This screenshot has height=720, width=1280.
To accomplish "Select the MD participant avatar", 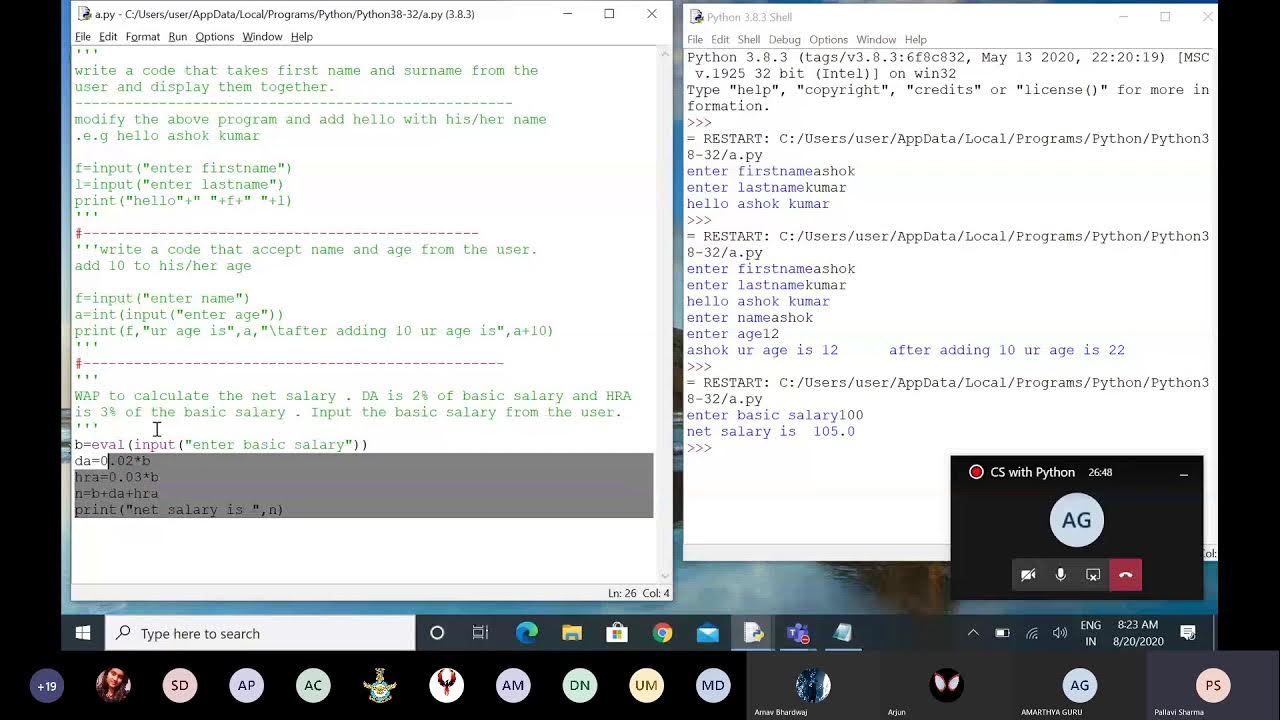I will [713, 686].
